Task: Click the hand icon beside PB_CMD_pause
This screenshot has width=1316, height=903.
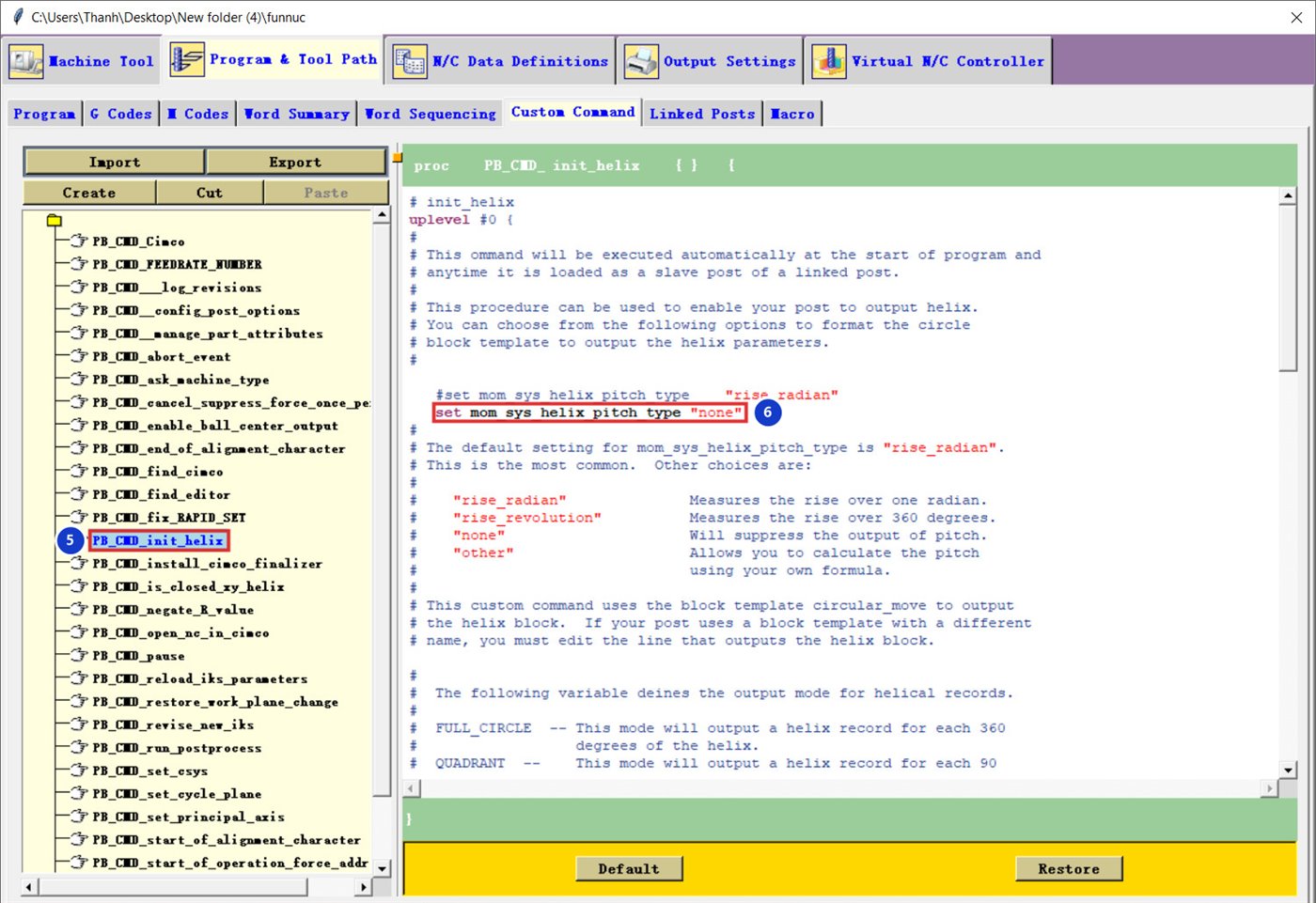Action: pyautogui.click(x=79, y=656)
